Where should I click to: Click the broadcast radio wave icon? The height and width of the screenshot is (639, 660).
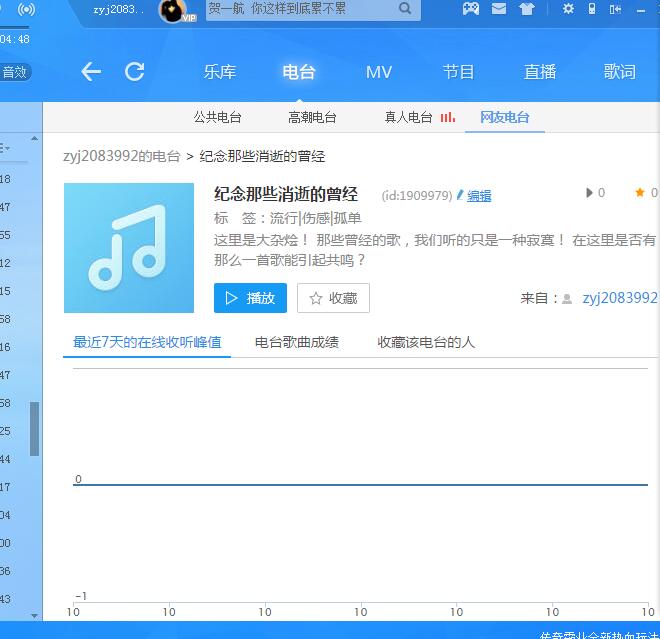[27, 9]
